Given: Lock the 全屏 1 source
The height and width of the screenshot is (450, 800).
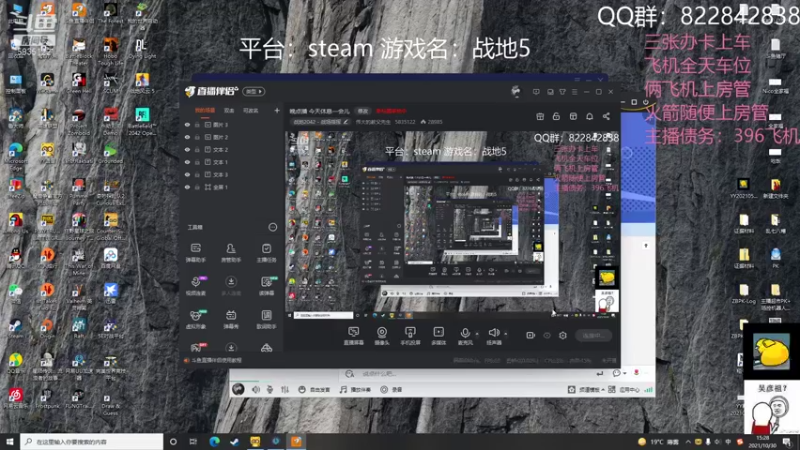Looking at the screenshot, I should [x=197, y=187].
